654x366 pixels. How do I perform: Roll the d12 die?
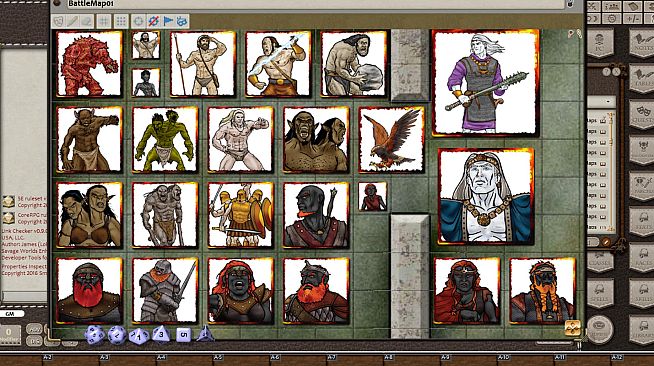(117, 335)
